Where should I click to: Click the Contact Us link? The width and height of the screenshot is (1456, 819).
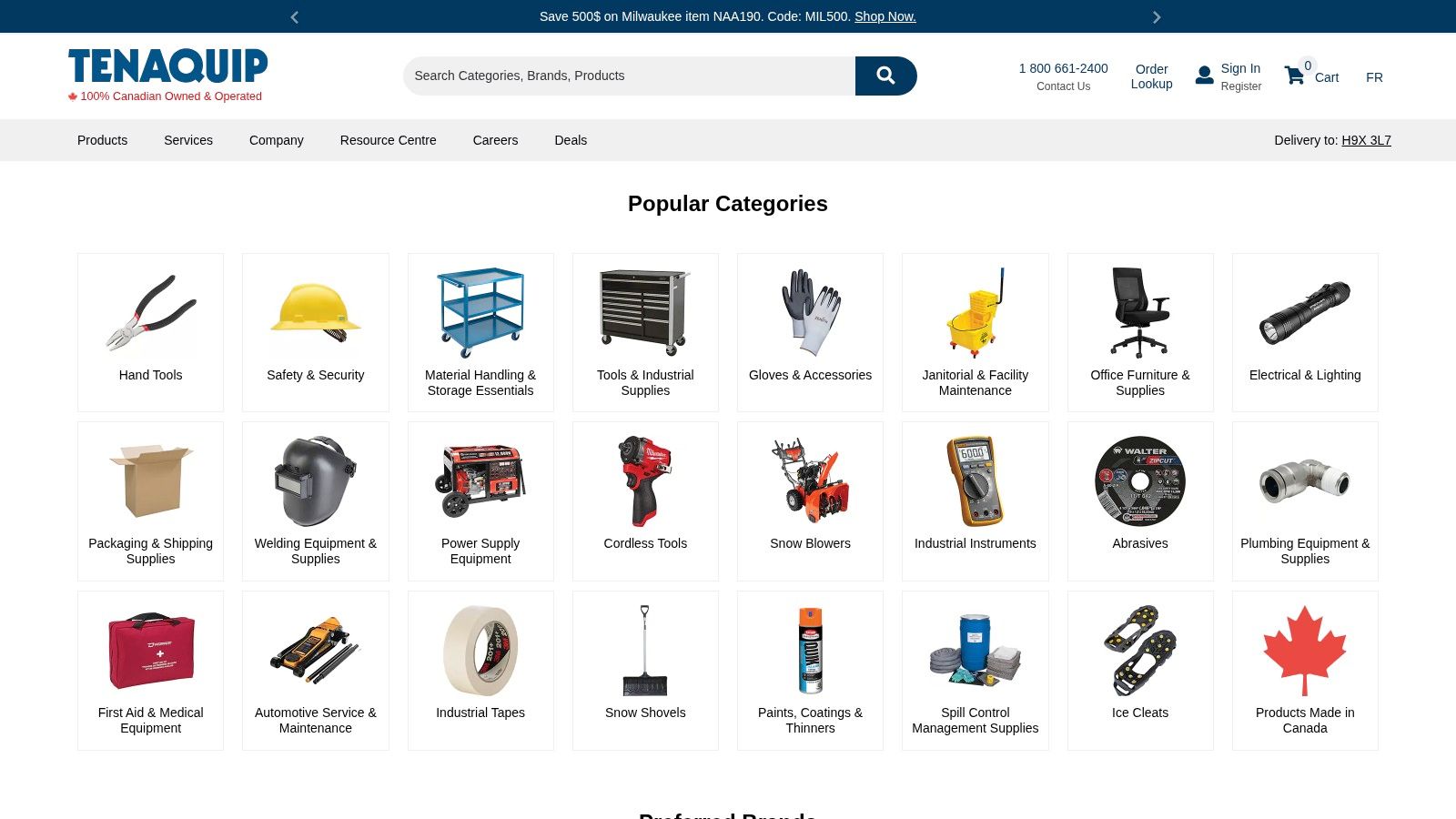[x=1063, y=86]
